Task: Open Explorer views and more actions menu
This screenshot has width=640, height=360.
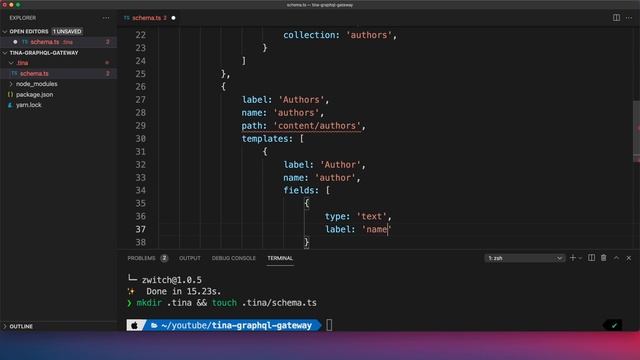Action: tap(106, 18)
